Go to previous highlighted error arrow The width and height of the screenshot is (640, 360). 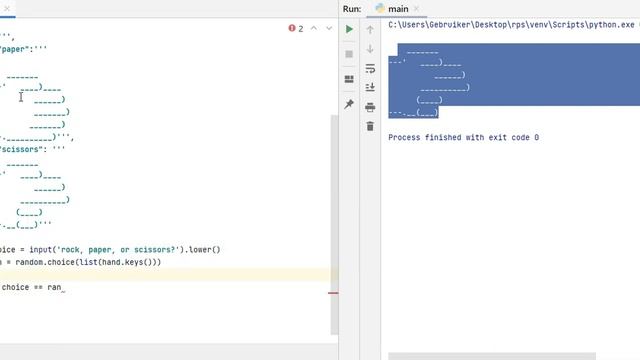tap(313, 28)
